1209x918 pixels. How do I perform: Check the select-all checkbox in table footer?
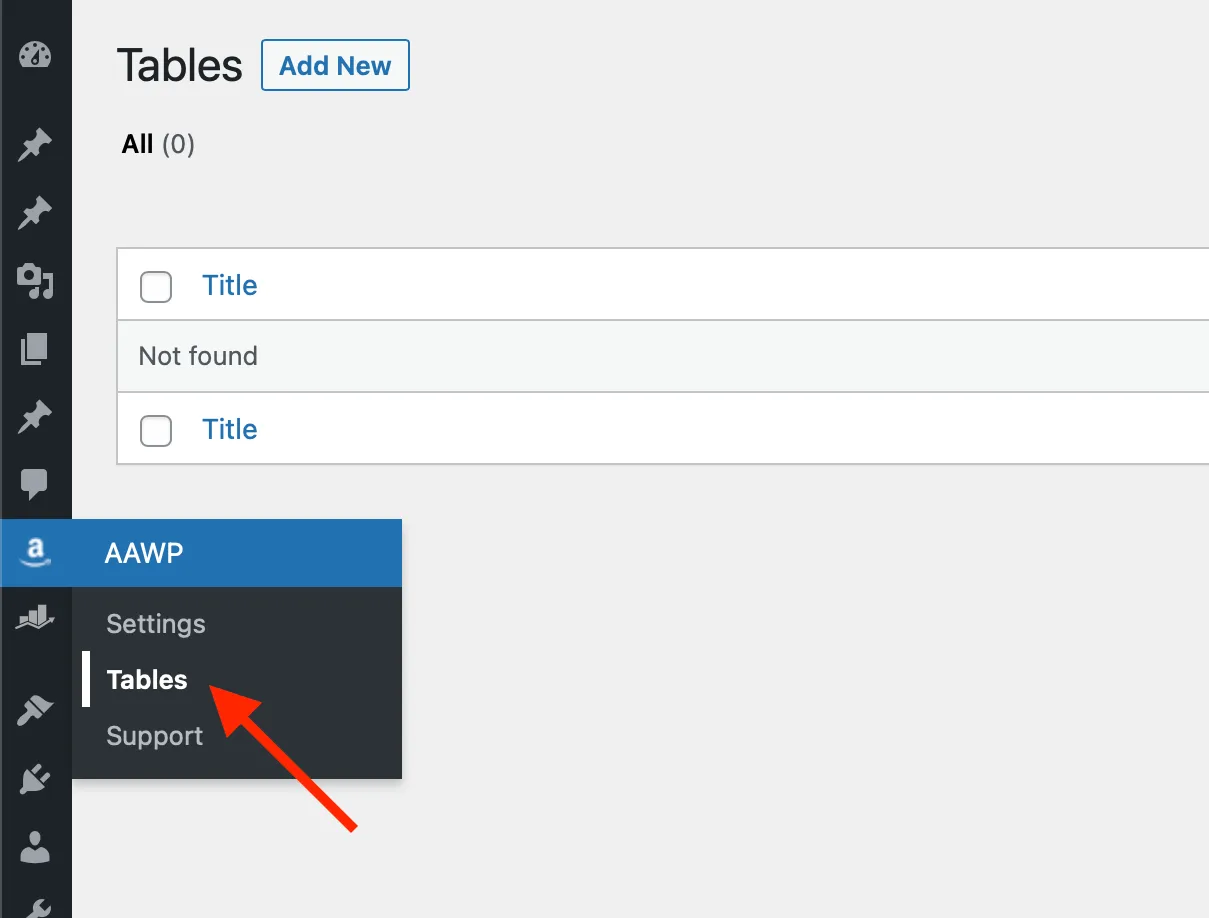coord(156,430)
